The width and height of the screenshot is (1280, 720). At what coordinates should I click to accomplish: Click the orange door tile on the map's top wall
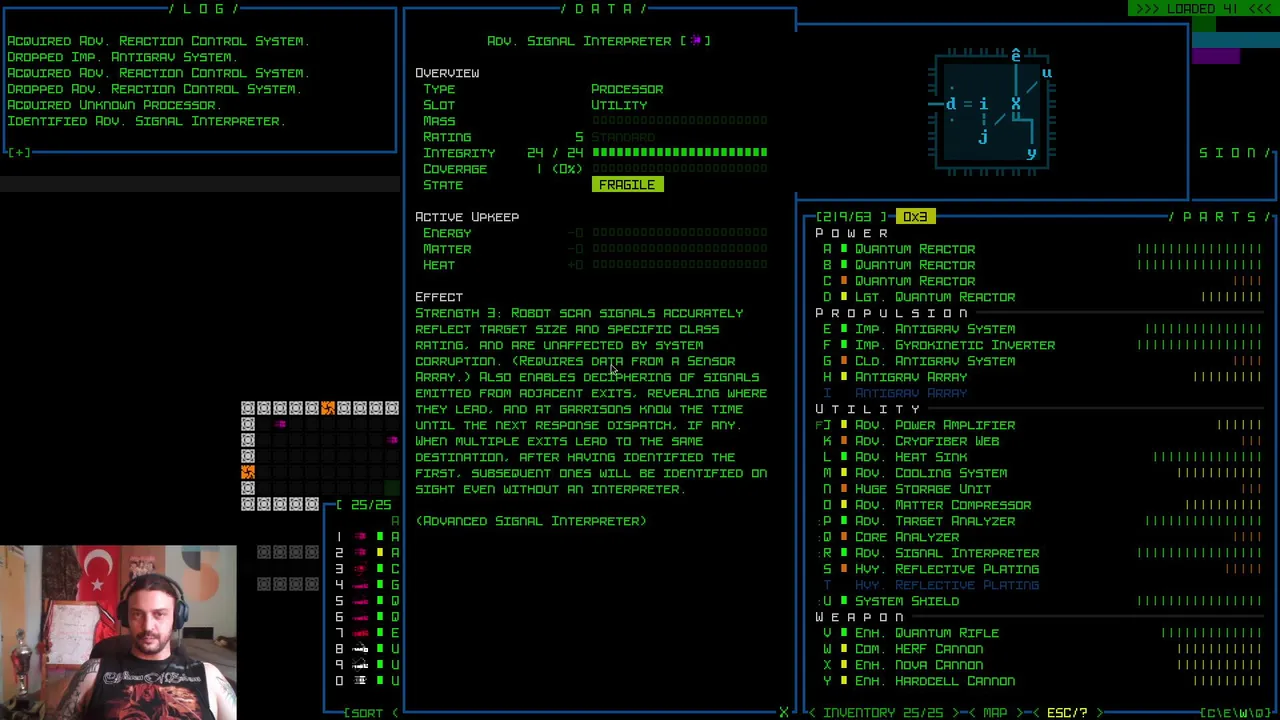328,408
